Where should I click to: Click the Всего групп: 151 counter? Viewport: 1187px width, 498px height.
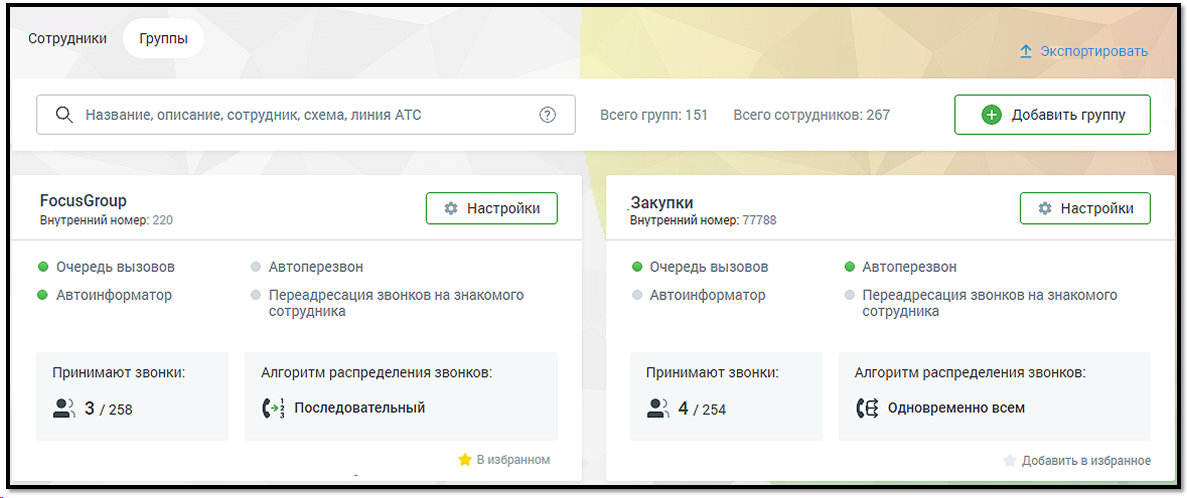pos(654,115)
